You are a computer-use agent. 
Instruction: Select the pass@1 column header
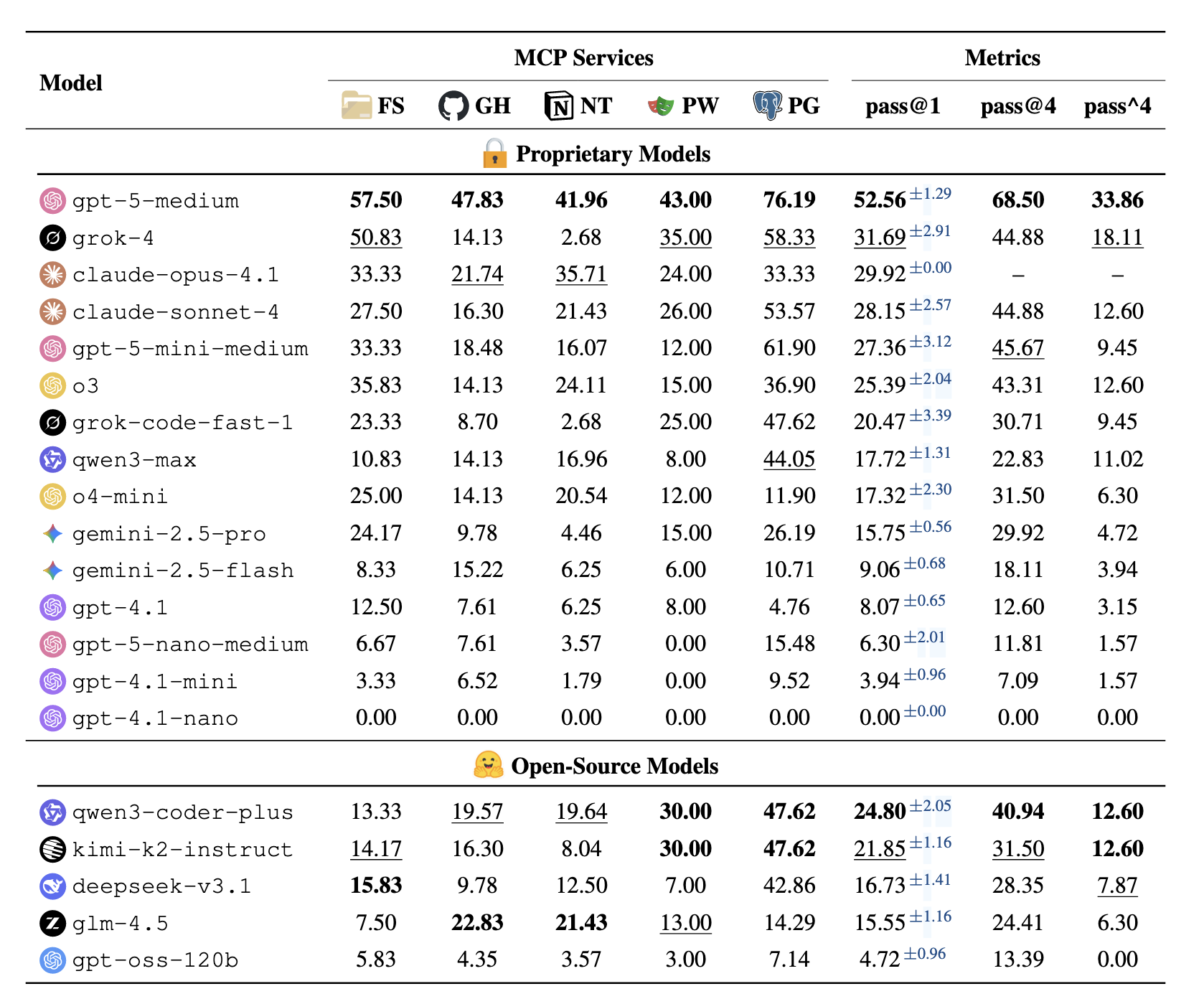pyautogui.click(x=902, y=106)
